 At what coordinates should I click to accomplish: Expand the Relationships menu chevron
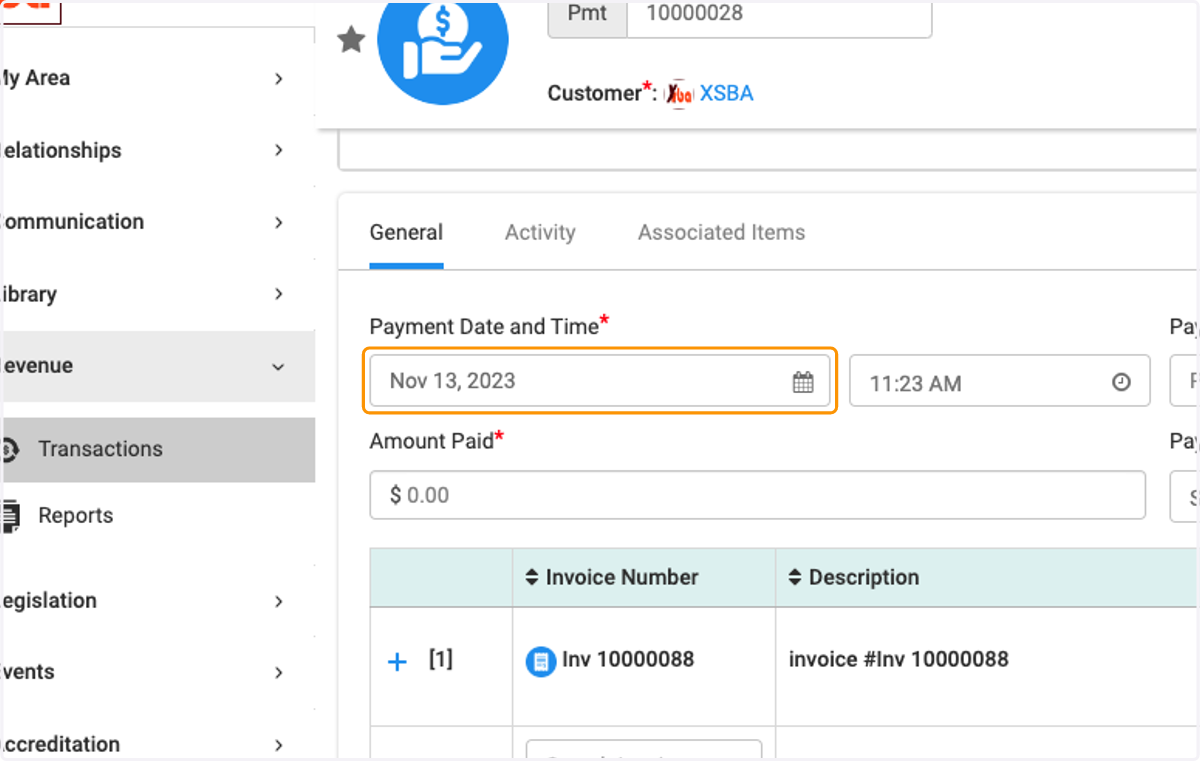point(279,150)
